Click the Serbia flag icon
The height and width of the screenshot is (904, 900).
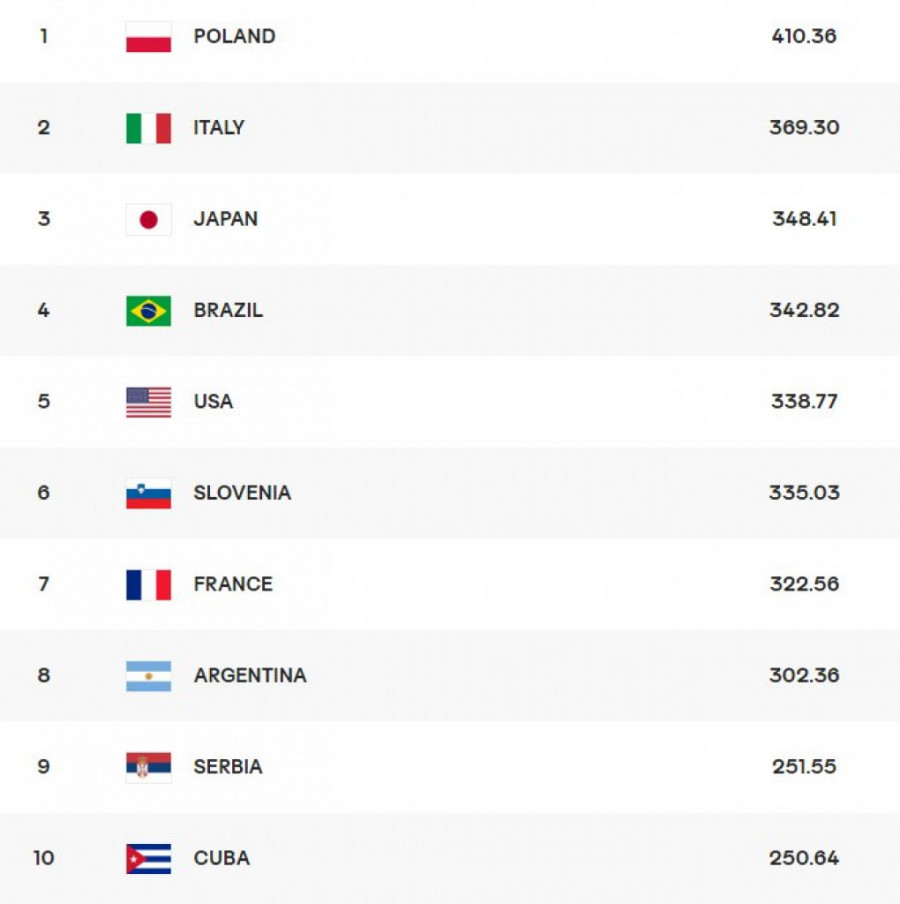tap(148, 767)
